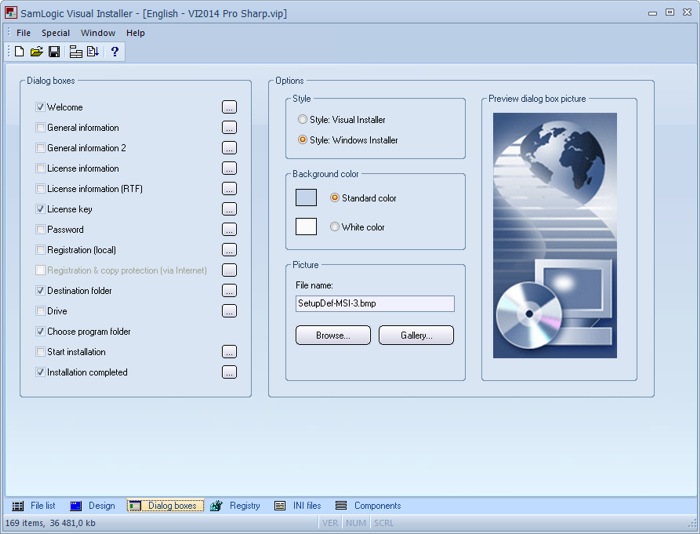The image size is (700, 534).
Task: Open settings button for Welcome dialog
Action: click(229, 107)
